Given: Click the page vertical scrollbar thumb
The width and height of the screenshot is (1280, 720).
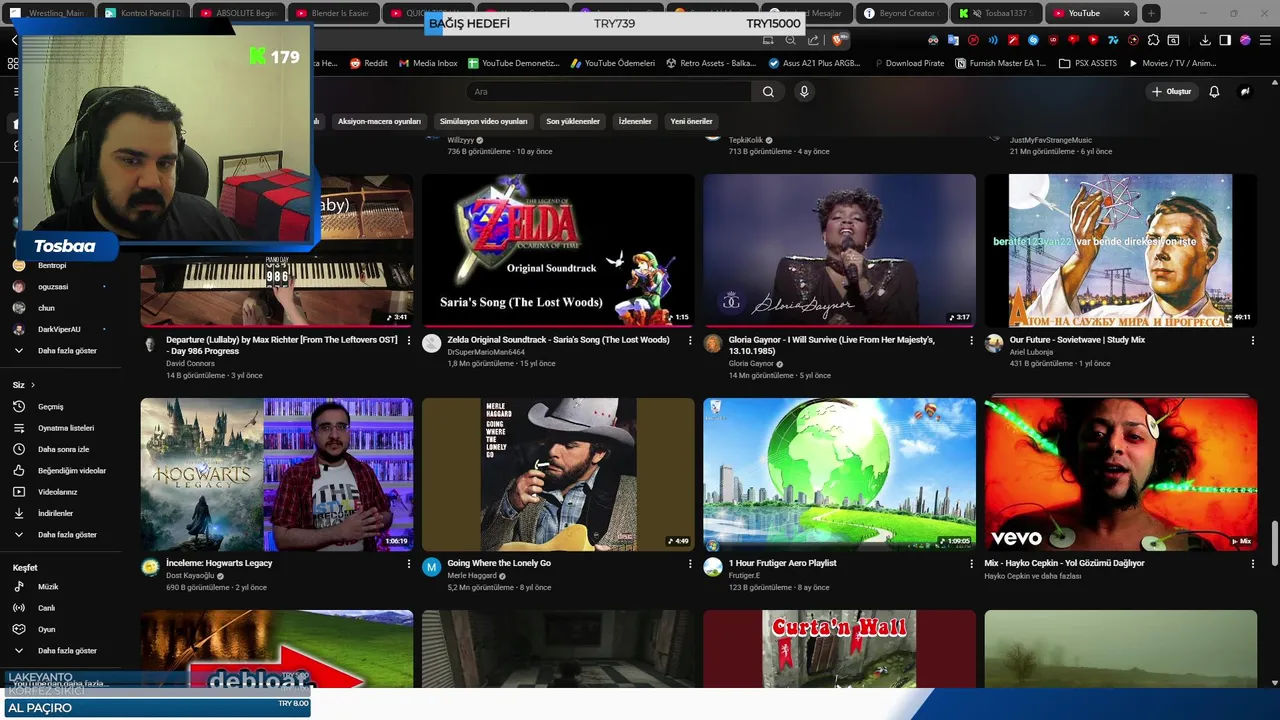Looking at the screenshot, I should 1275,543.
